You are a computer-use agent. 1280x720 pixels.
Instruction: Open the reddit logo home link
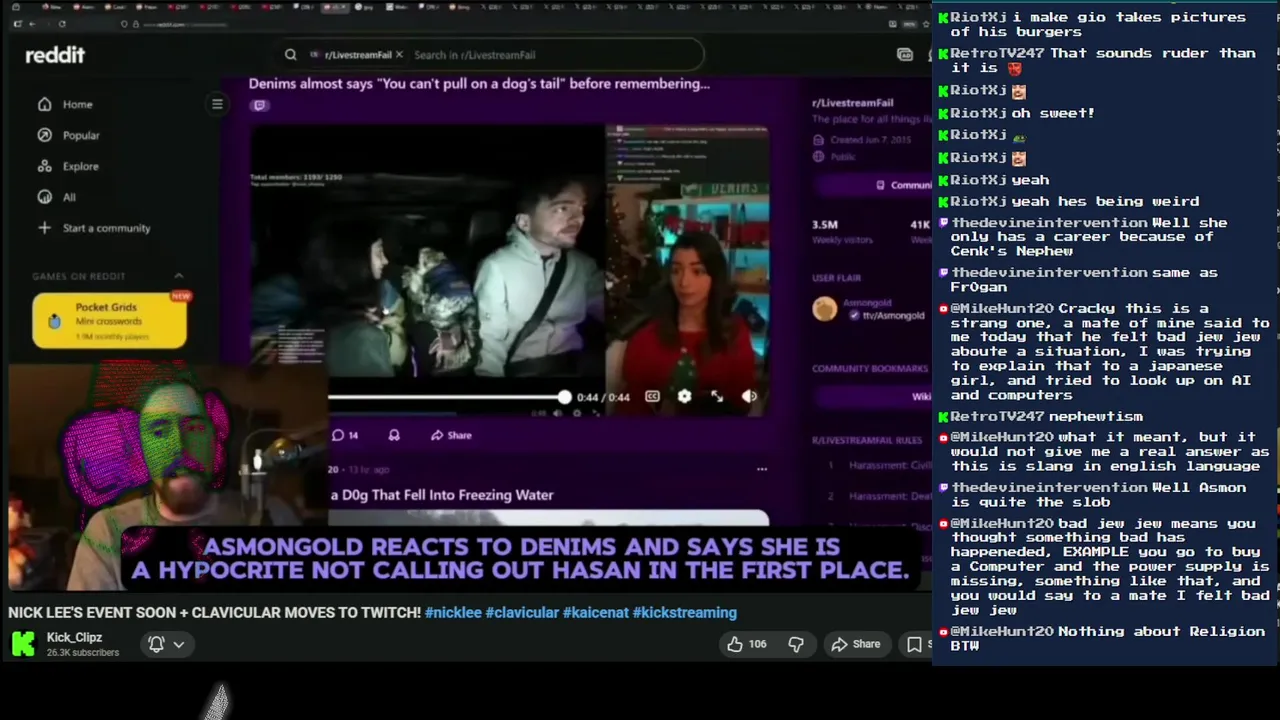coord(55,55)
